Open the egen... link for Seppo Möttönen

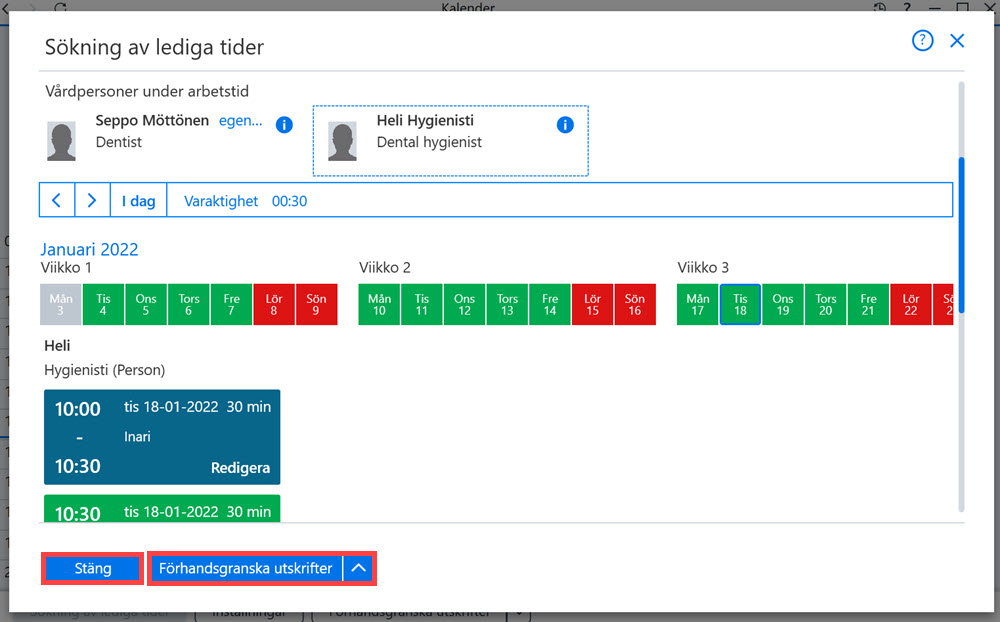tap(240, 121)
